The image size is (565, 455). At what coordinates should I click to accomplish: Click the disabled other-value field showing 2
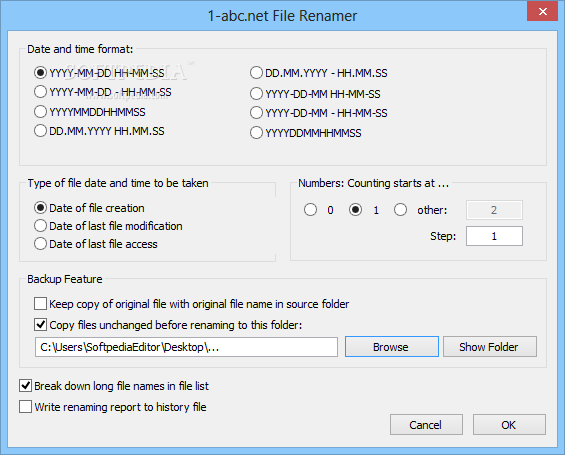pos(494,210)
